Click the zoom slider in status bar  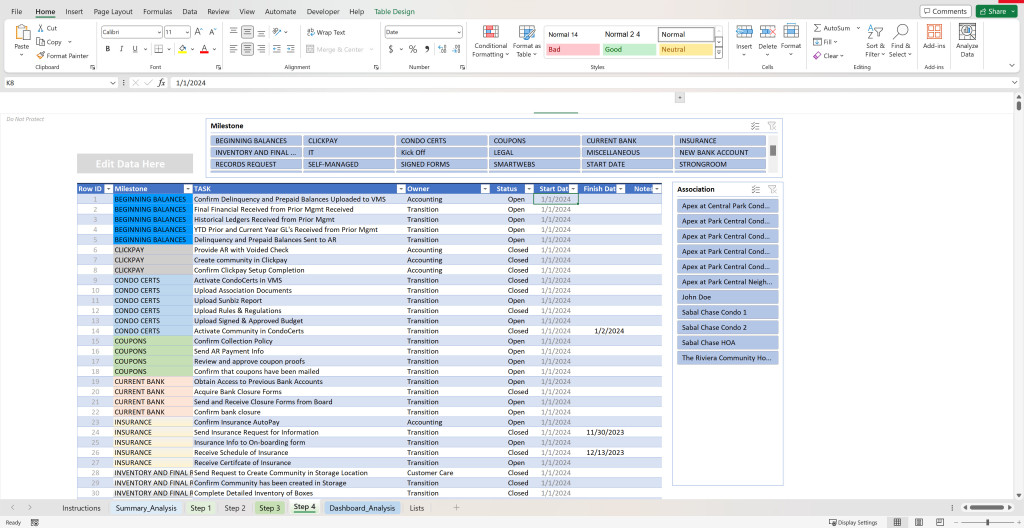click(x=987, y=522)
